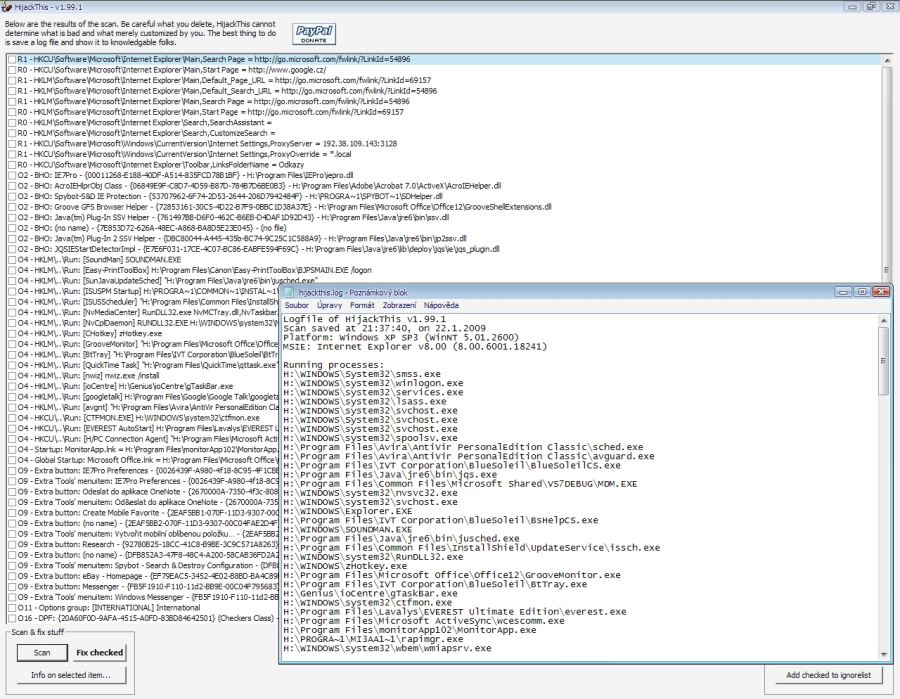The image size is (900, 699).
Task: Select the O9 Extra button Messenger row
Action: (148, 587)
